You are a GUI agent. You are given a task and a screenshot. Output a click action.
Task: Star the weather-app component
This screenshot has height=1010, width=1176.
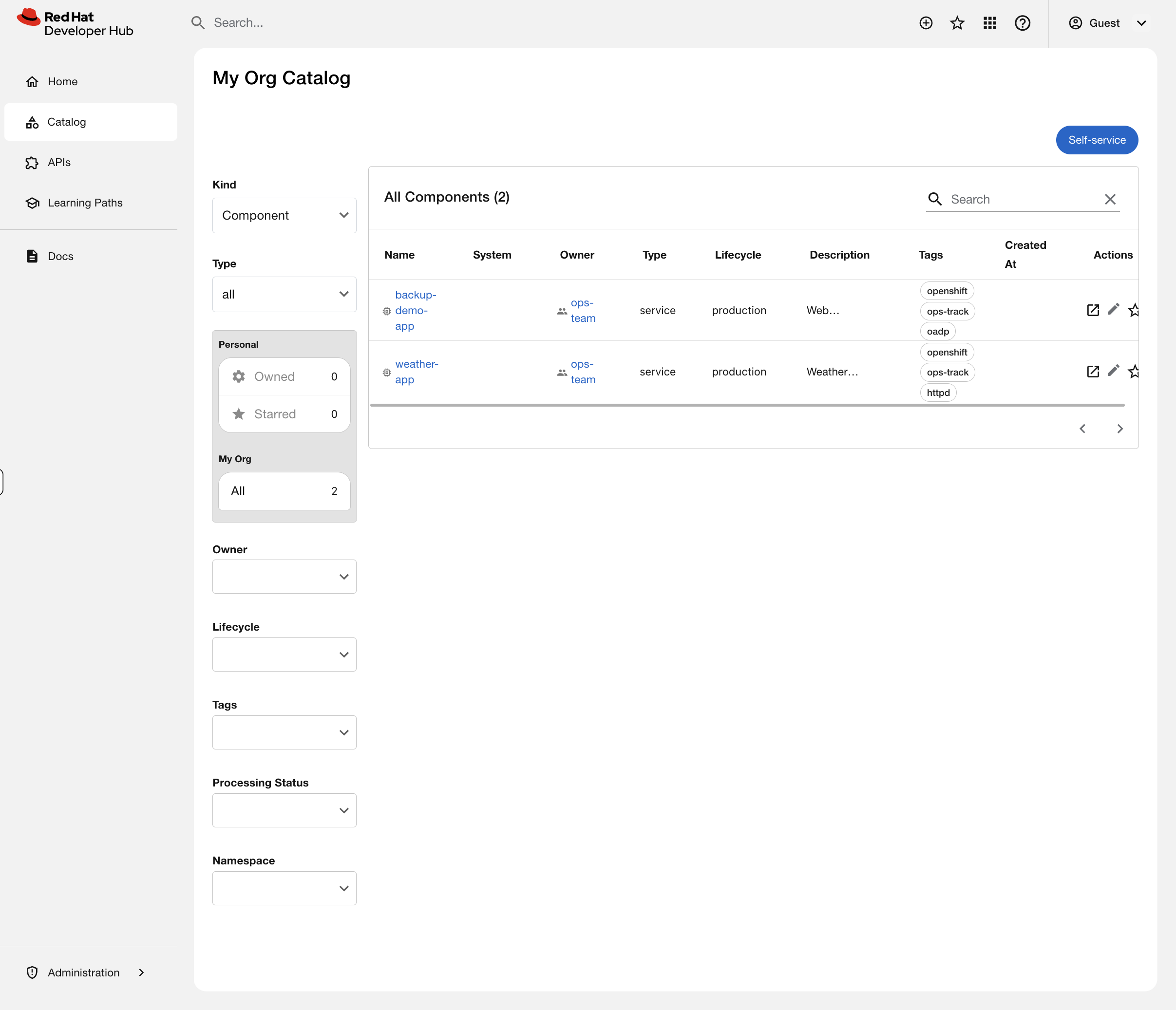coord(1135,371)
